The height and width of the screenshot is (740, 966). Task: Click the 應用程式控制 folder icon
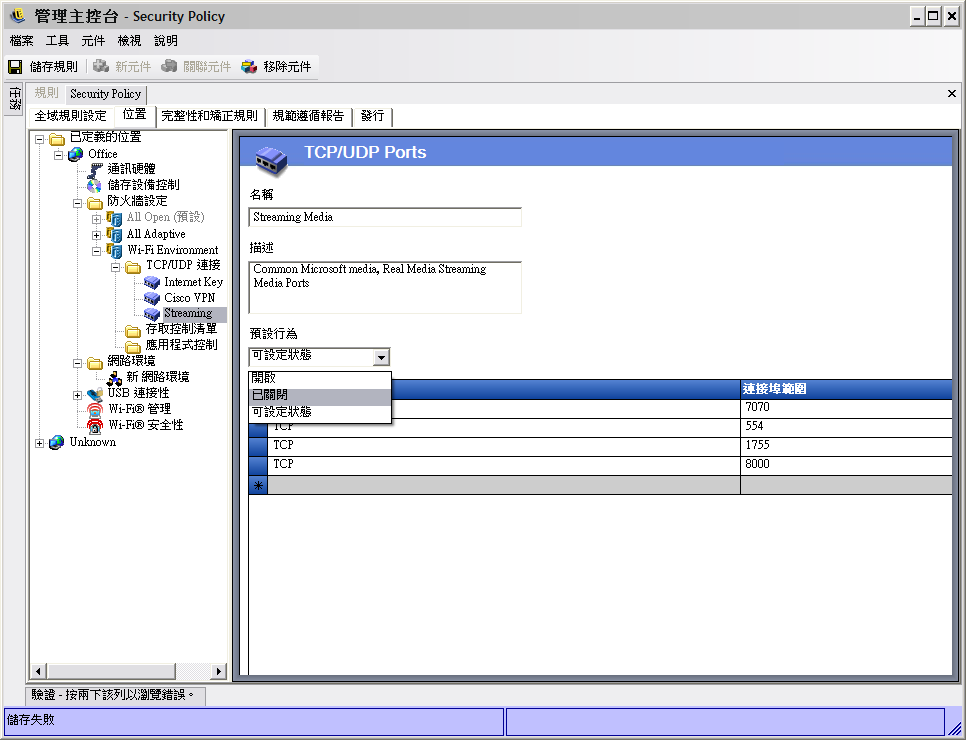tap(133, 347)
